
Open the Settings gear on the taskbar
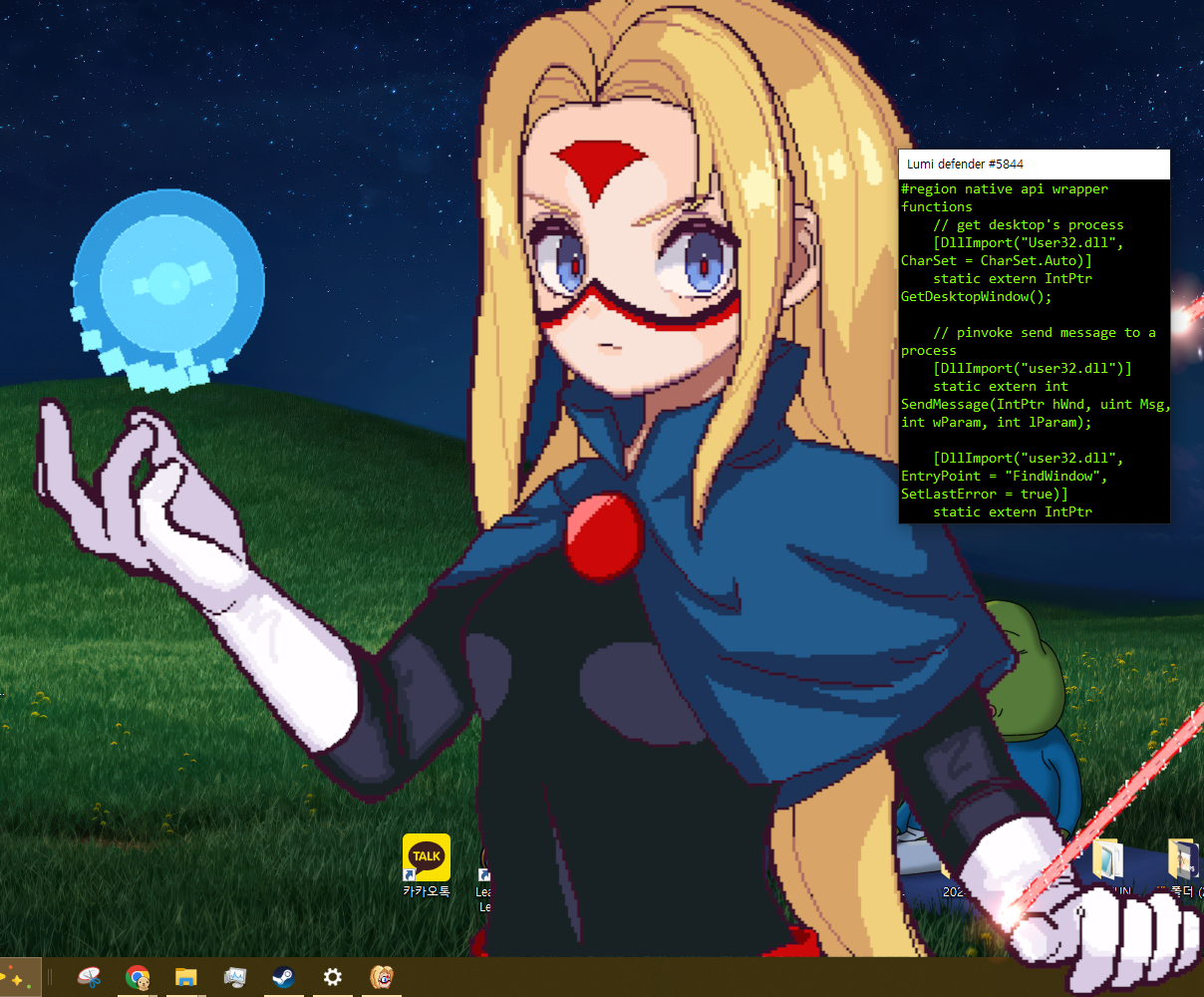pyautogui.click(x=333, y=978)
